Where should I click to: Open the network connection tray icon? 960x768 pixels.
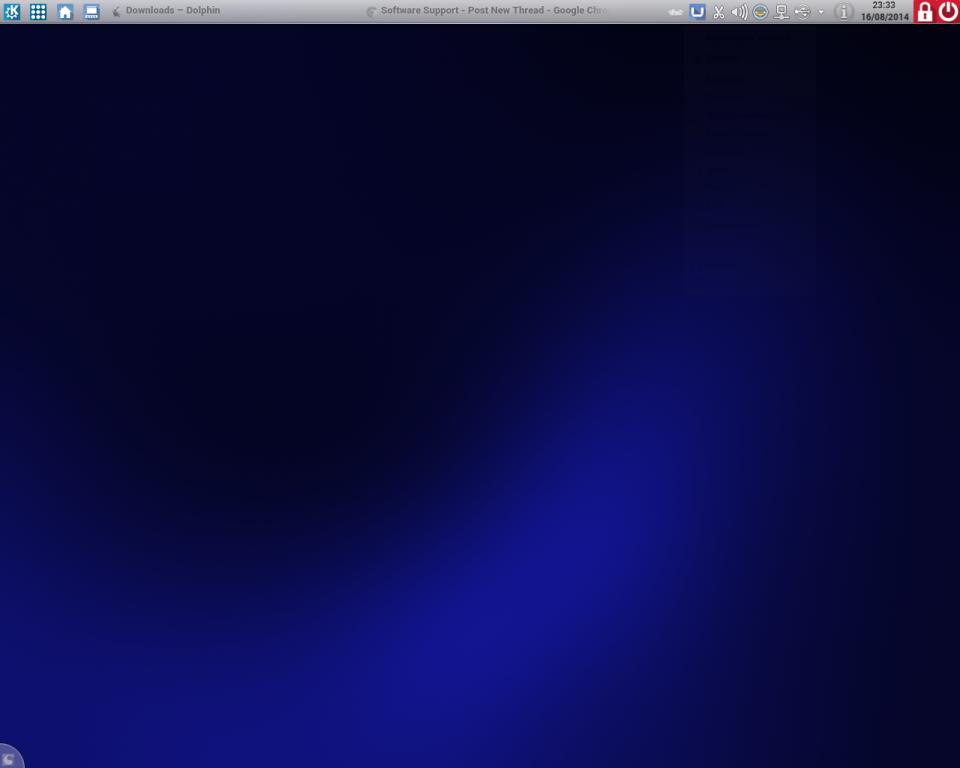point(781,12)
